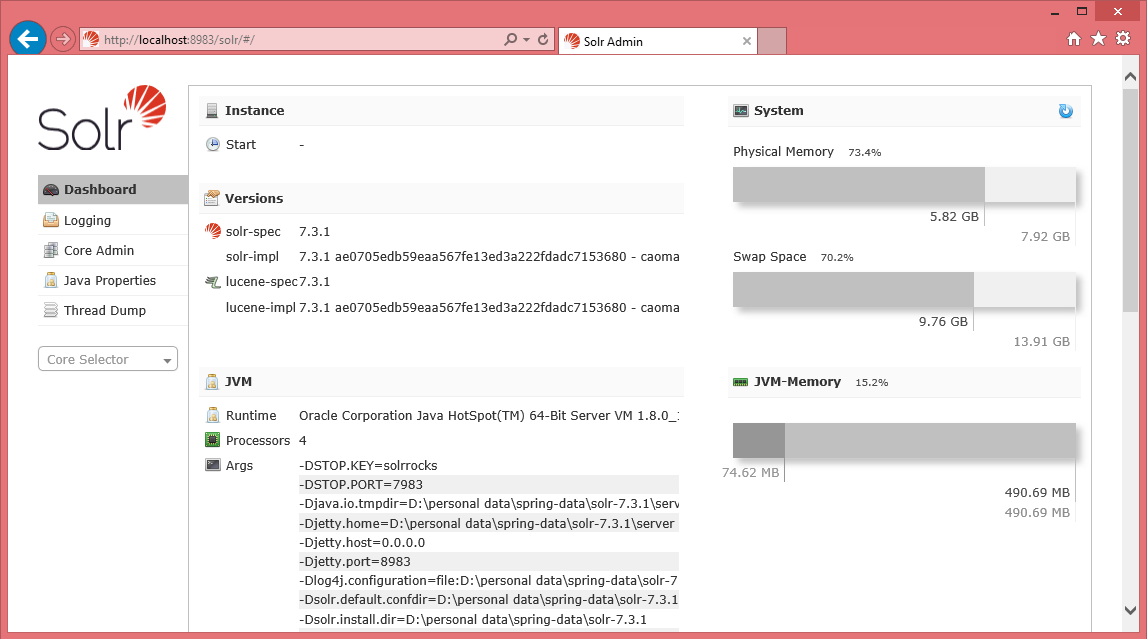Go back with browser back button

[28, 39]
